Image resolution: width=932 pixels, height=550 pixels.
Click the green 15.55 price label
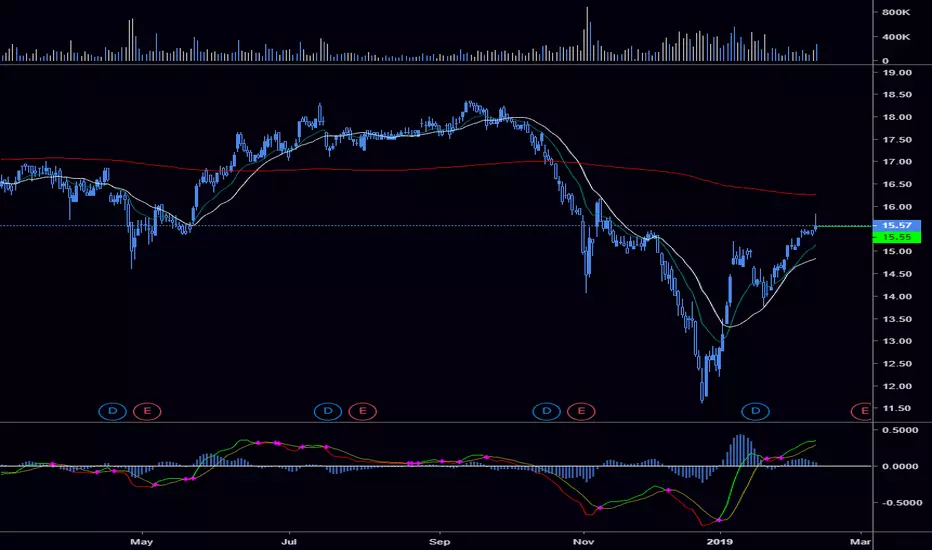896,237
